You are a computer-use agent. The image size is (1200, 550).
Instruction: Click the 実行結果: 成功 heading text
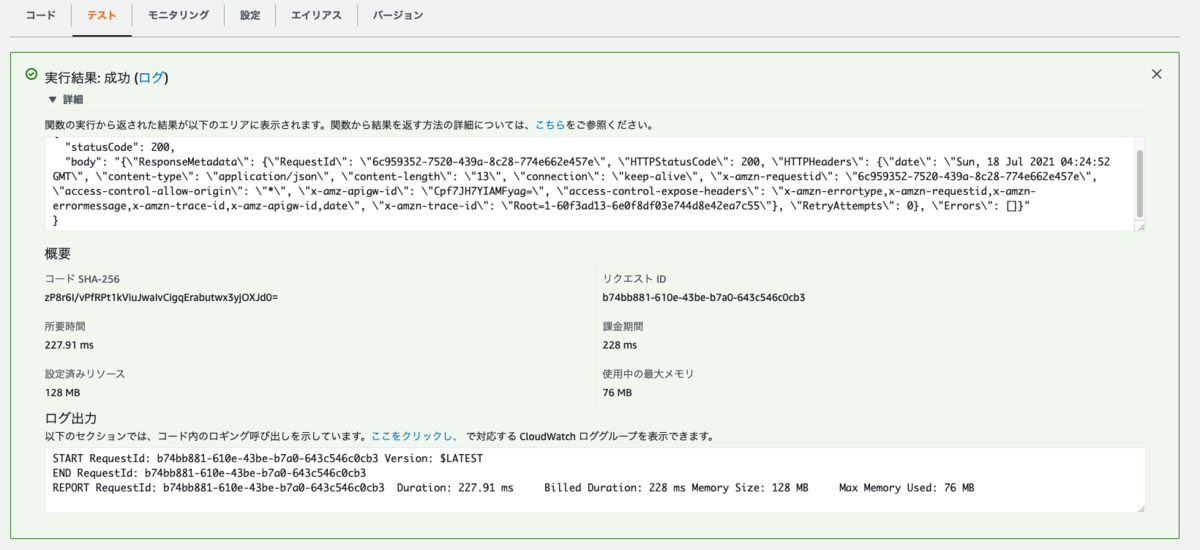click(88, 77)
